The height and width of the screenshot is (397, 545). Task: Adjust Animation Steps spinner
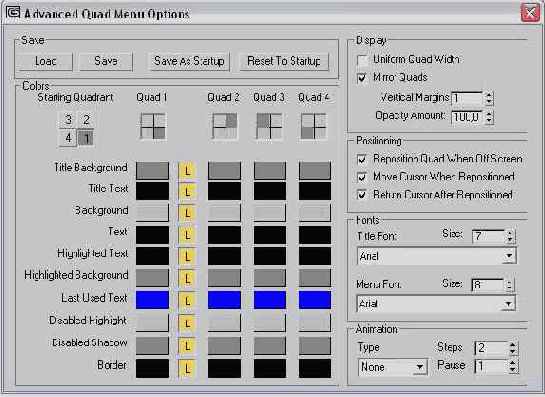[513, 348]
